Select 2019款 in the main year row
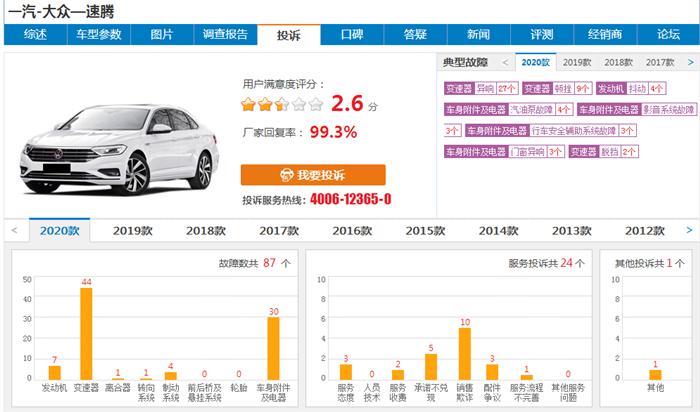This screenshot has width=700, height=412. pos(133,231)
